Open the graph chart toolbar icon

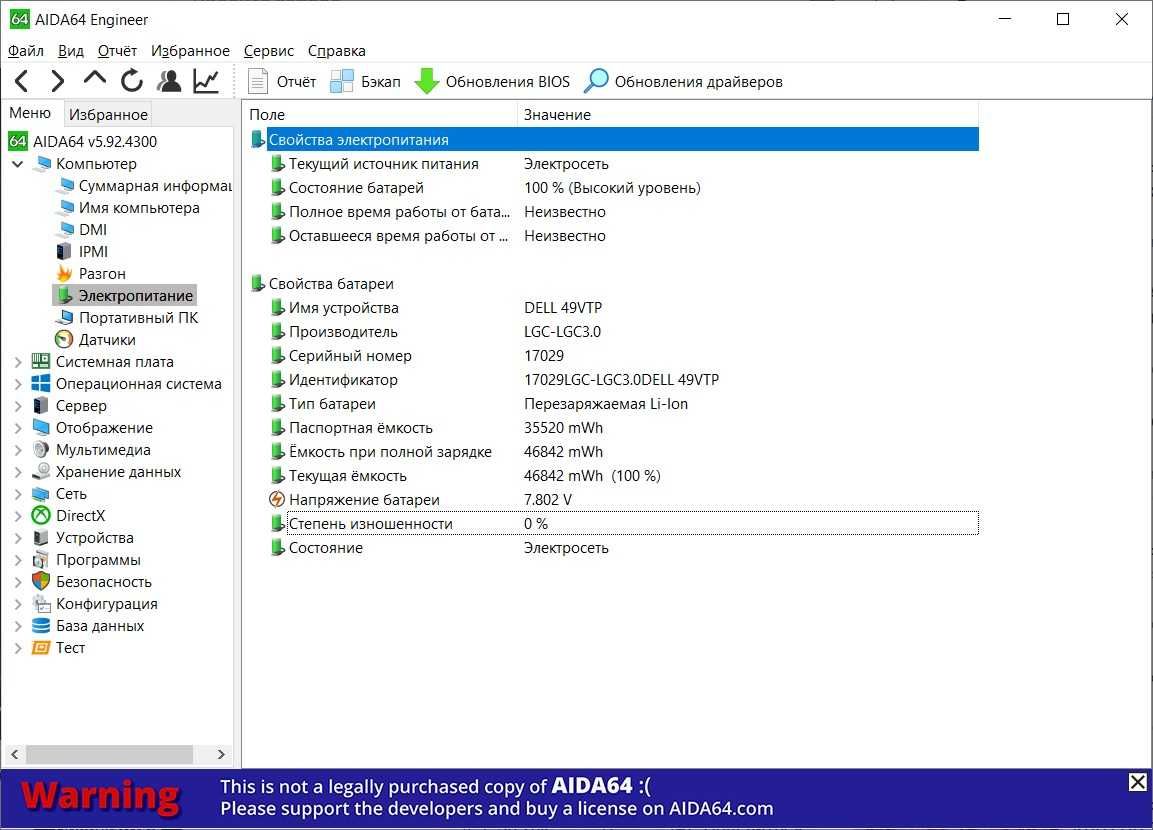point(206,81)
